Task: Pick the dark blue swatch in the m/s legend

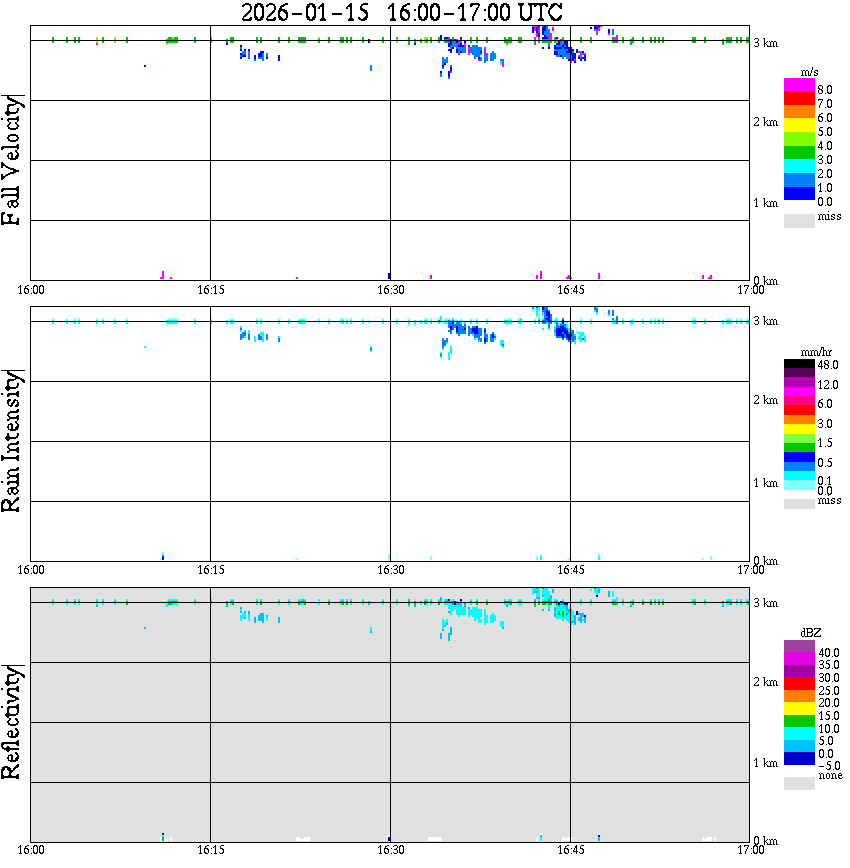Action: [x=799, y=194]
